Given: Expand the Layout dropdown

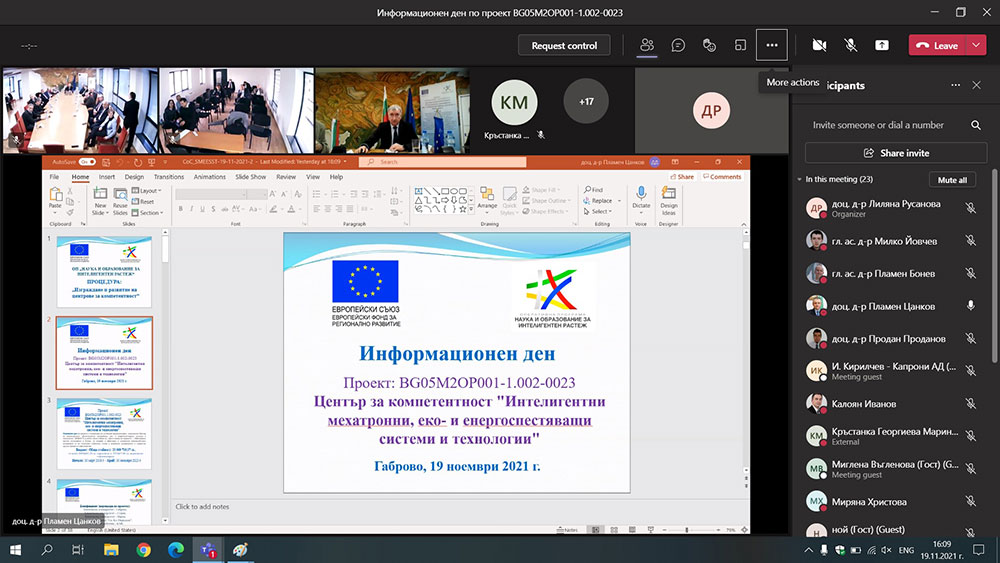Looking at the screenshot, I should click(147, 191).
